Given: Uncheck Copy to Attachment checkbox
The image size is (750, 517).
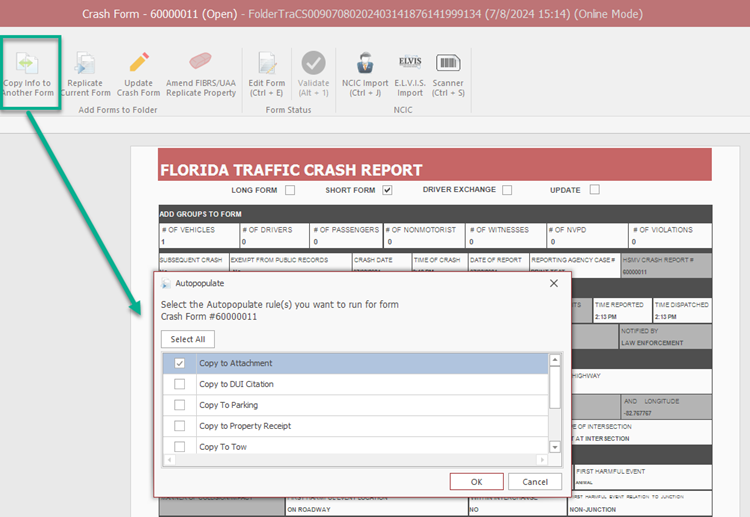Looking at the screenshot, I should pos(180,363).
